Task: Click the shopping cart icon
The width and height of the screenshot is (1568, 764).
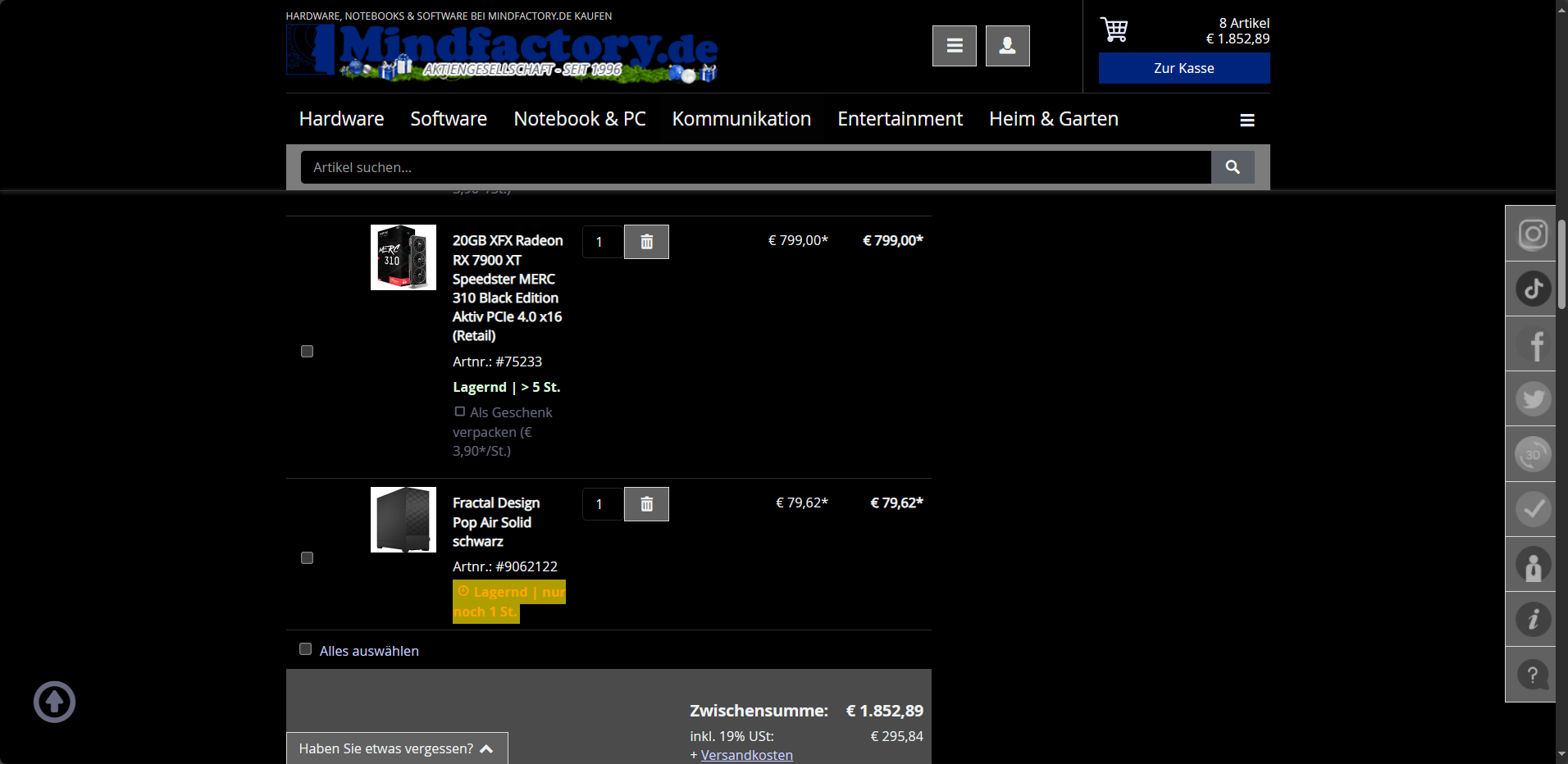Action: pos(1114,30)
